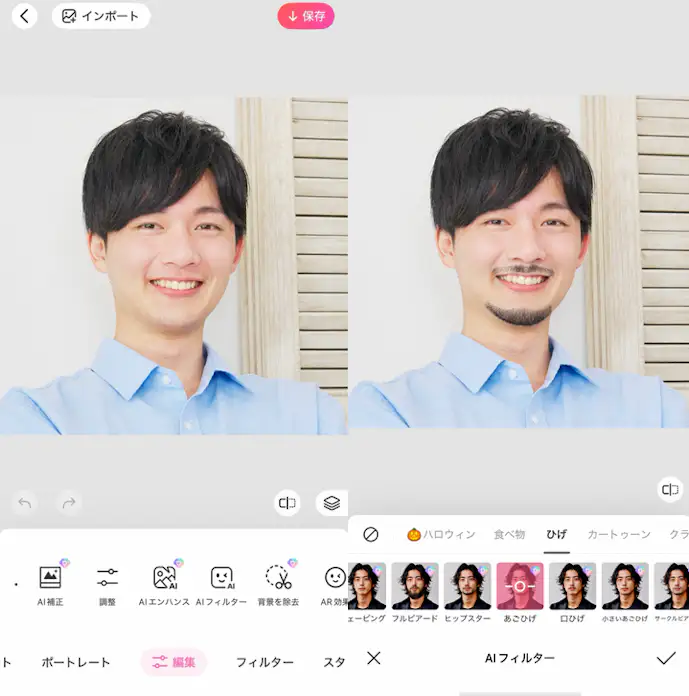Viewport: 689px width, 696px height.
Task: Switch to the ポートレート tab
Action: pos(75,662)
